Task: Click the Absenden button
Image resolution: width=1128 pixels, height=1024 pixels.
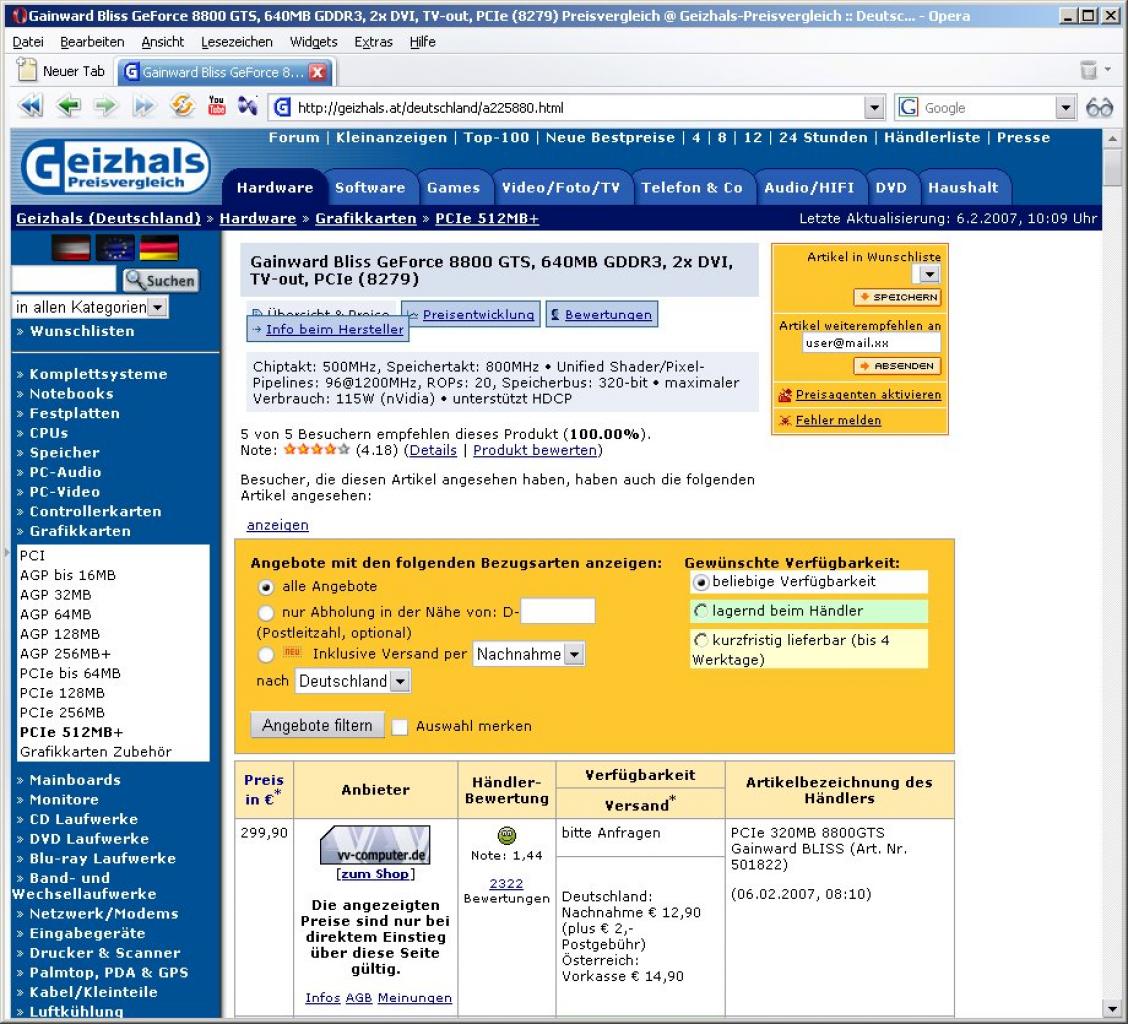Action: click(898, 366)
